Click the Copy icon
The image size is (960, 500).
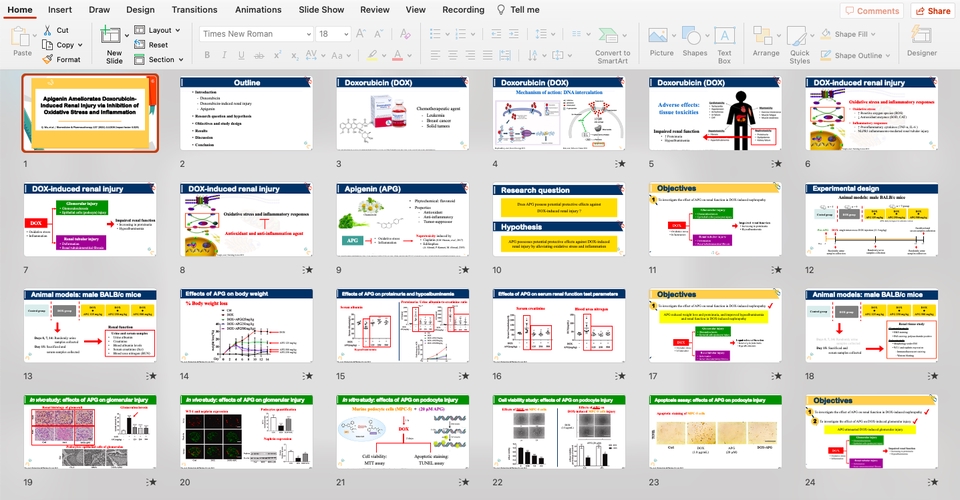[48, 45]
